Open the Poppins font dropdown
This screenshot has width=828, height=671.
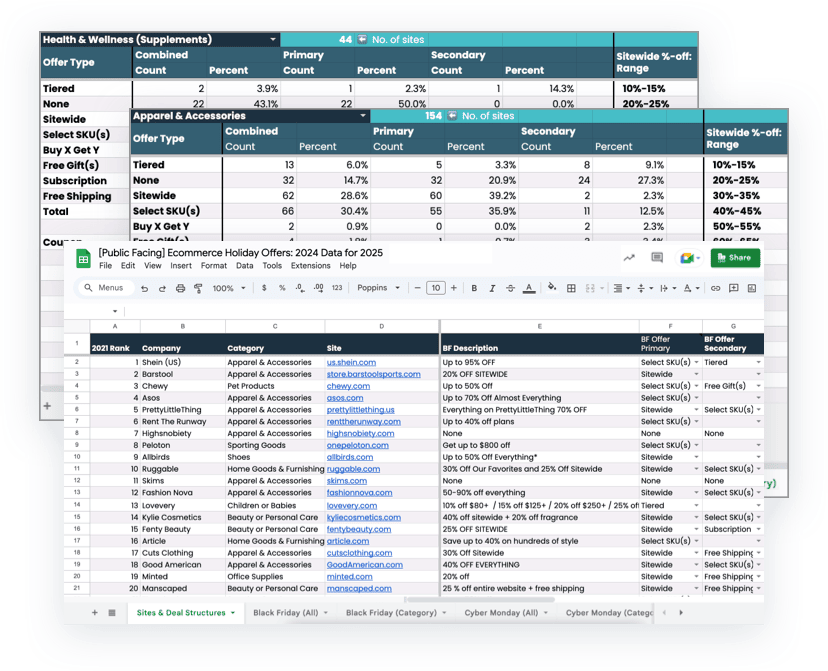(377, 288)
